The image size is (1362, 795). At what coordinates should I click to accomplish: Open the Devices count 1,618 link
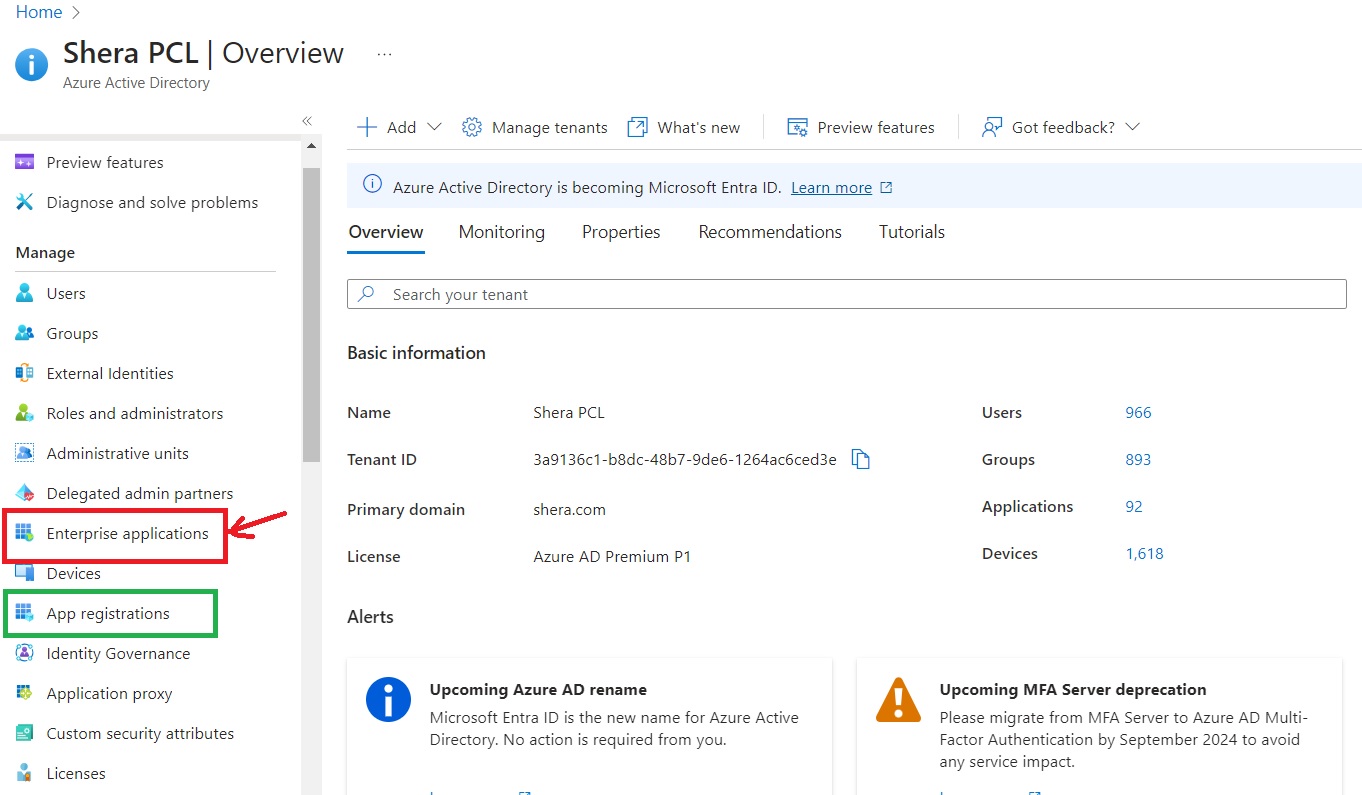point(1144,553)
